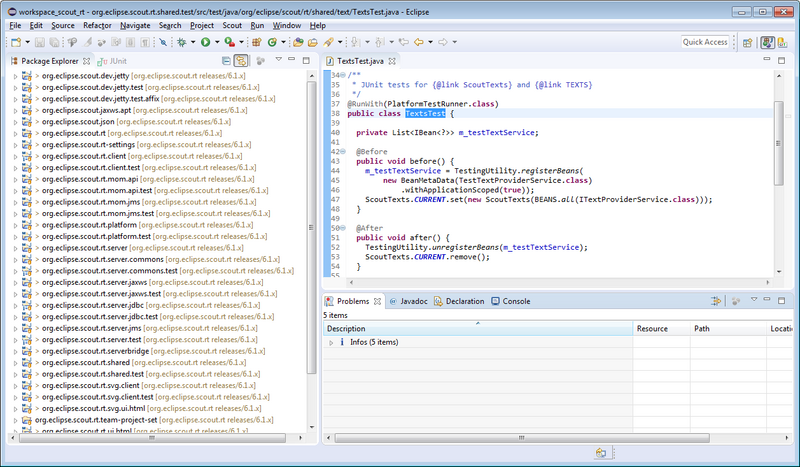Expand the org.eclipse.scout.json project

tap(15, 122)
